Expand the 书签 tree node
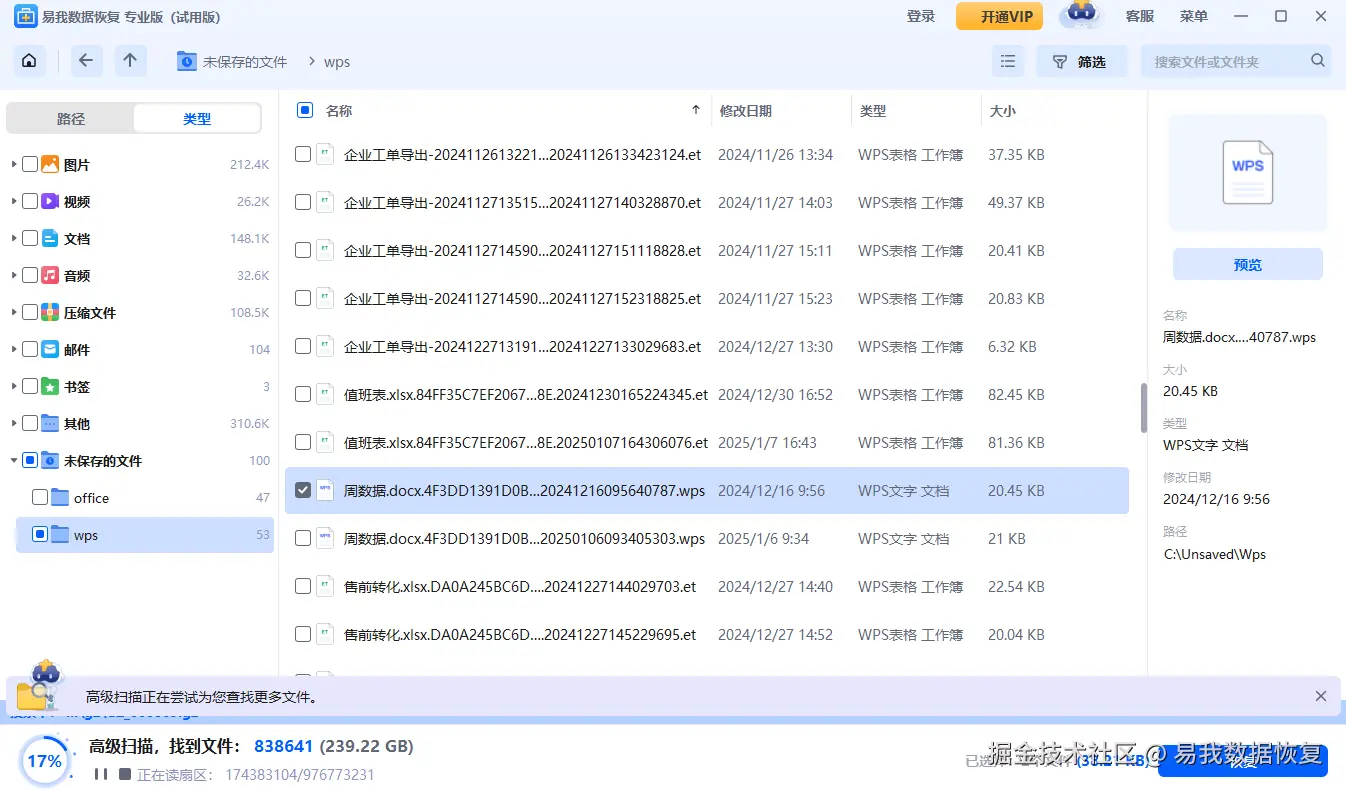The image size is (1346, 790). pyautogui.click(x=14, y=386)
